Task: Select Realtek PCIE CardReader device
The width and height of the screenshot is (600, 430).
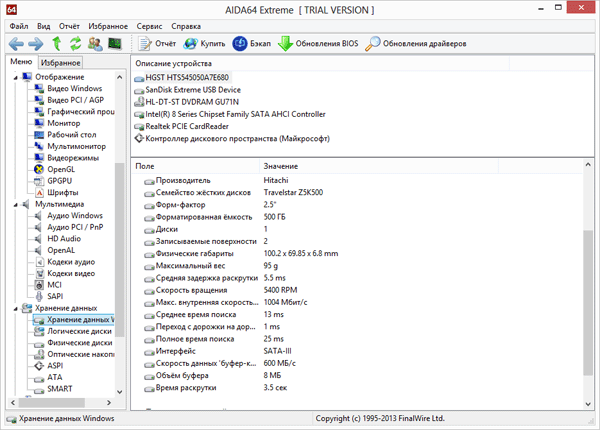Action: pos(187,127)
